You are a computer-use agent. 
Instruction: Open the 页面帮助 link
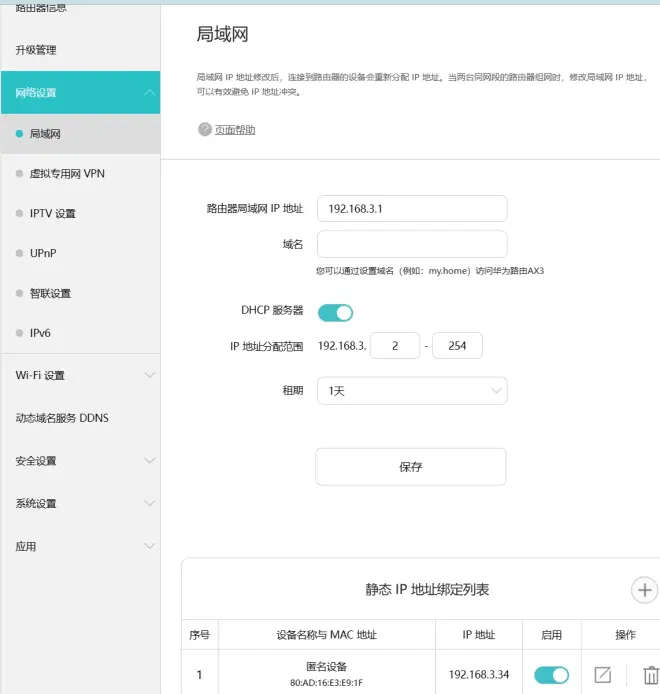(x=235, y=130)
